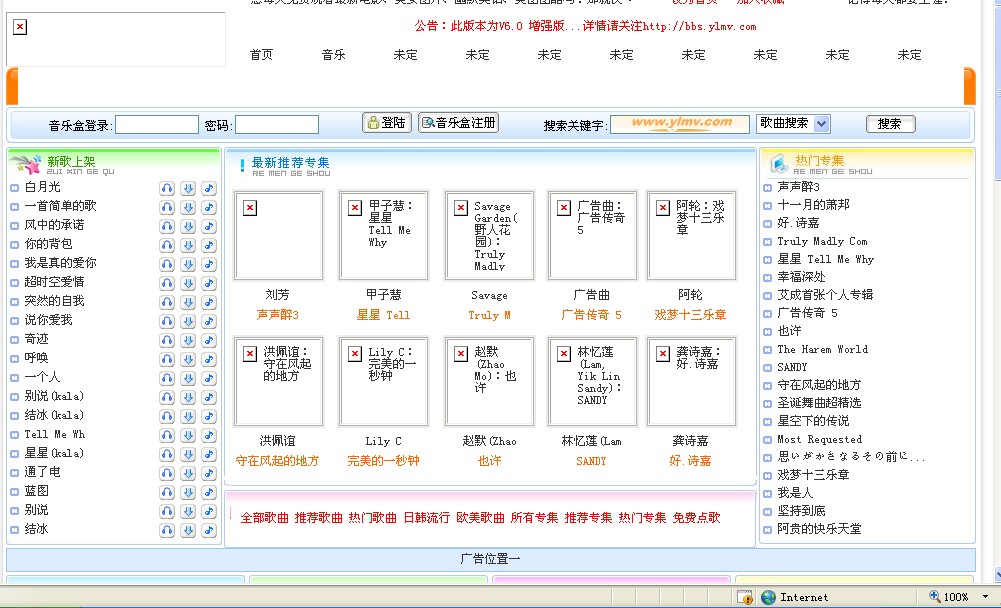1001x608 pixels.
Task: Click the download icon for 星星(kala)
Action: coord(188,454)
